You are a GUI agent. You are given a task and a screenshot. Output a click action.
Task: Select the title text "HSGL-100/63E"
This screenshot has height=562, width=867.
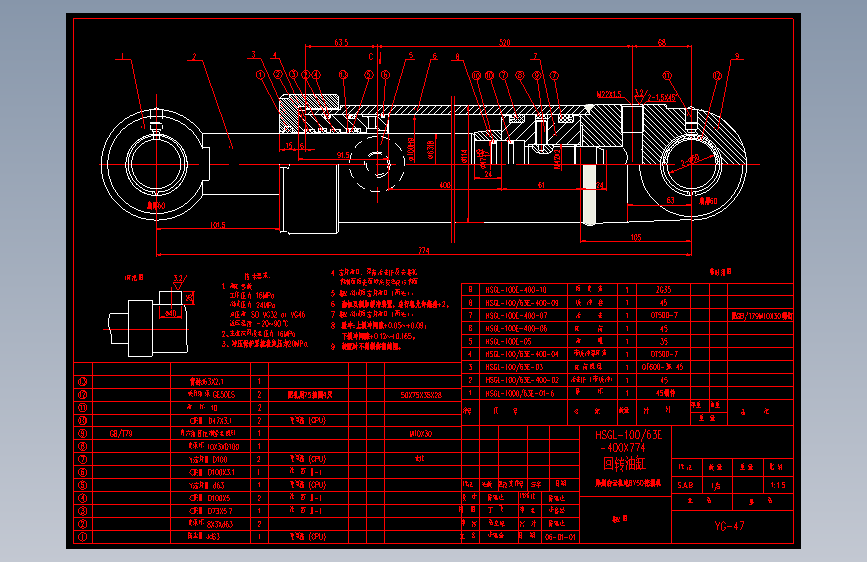point(628,435)
